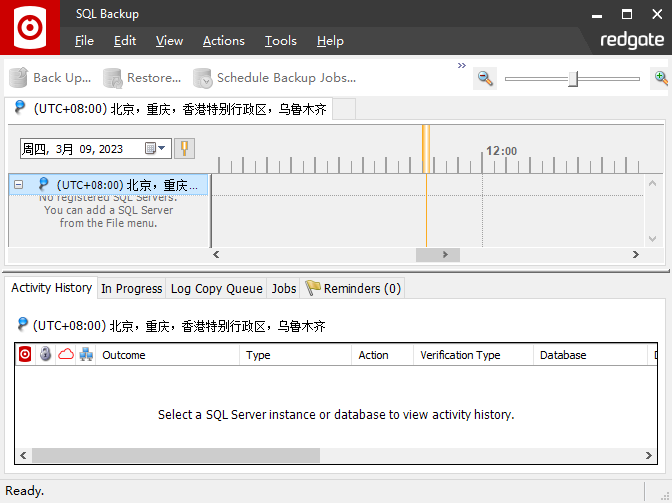Select the UTC+08:00 location tab
672x503 pixels.
168,109
